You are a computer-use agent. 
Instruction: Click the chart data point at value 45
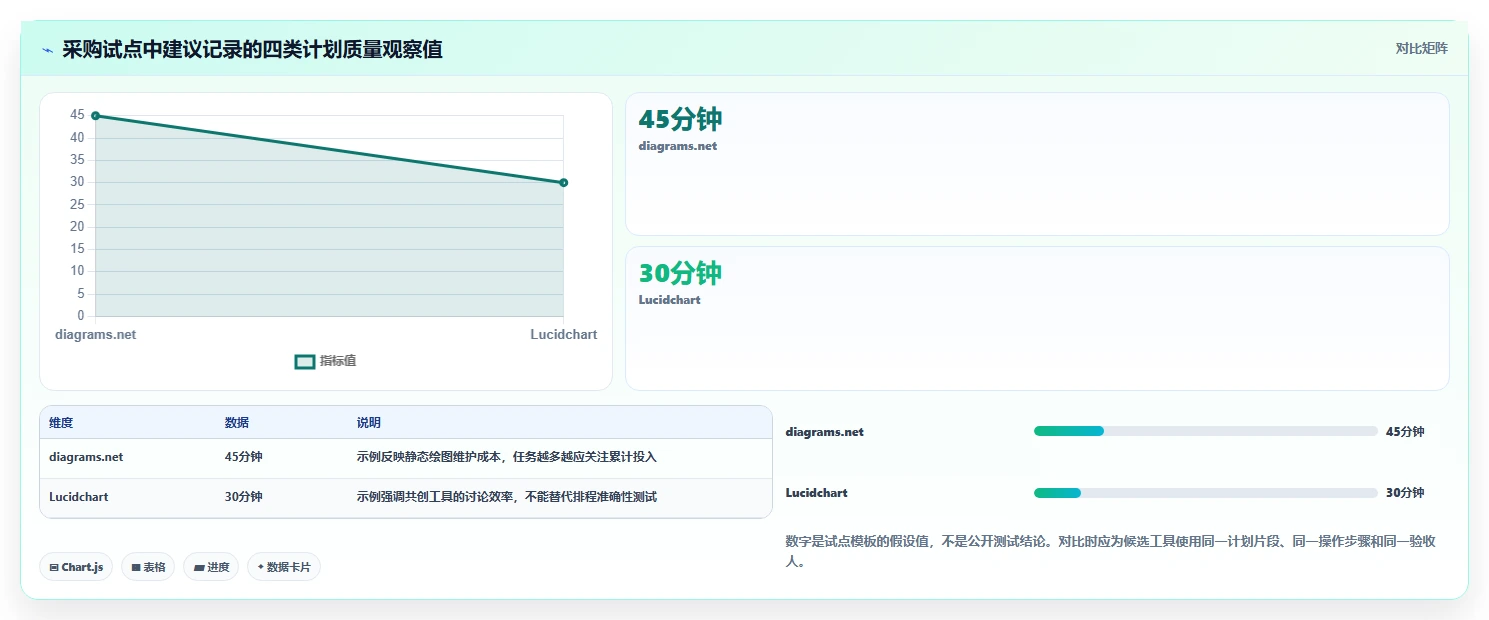pyautogui.click(x=95, y=116)
